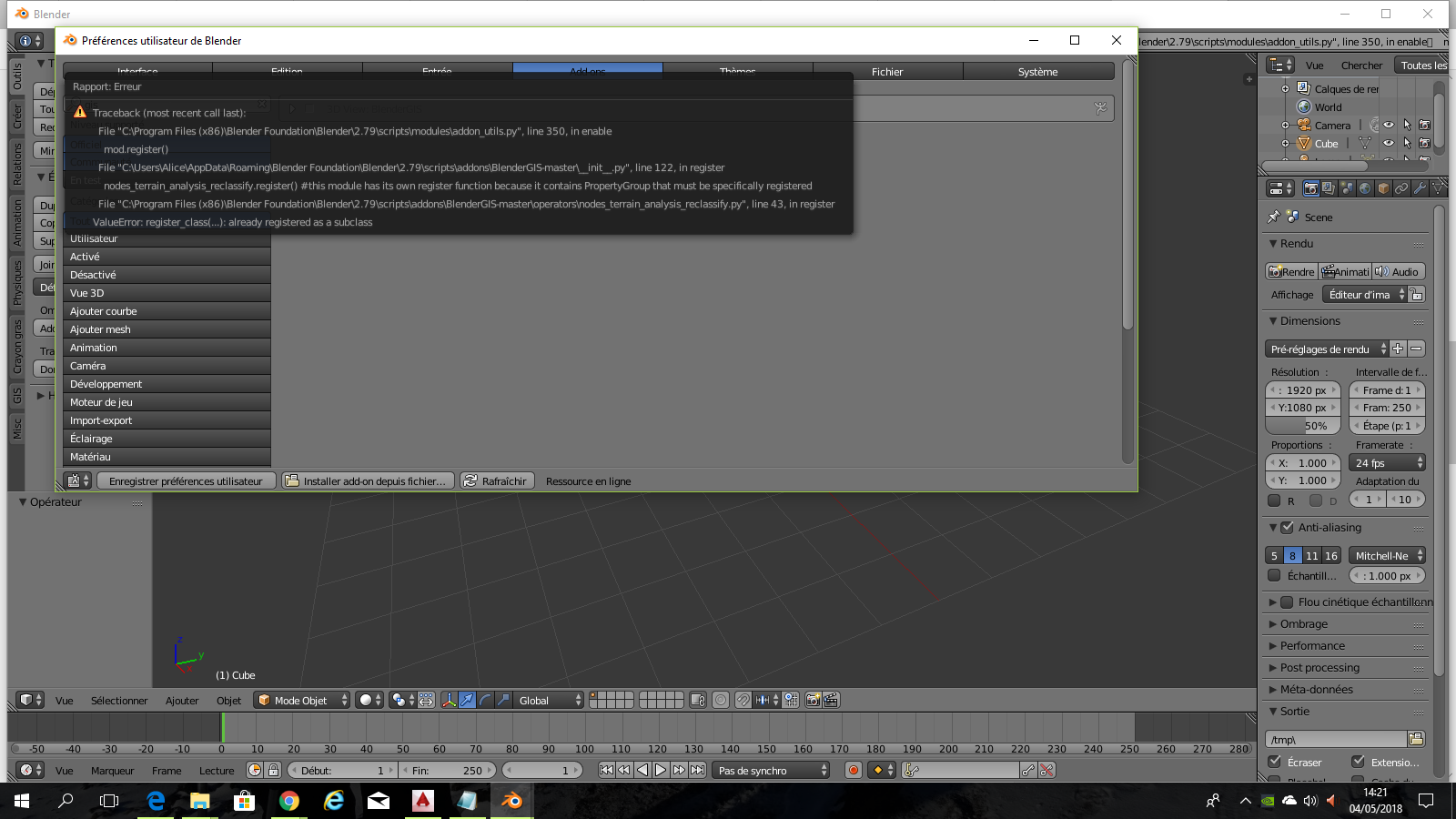
Task: Open the World properties tab globe icon
Action: 1365,188
